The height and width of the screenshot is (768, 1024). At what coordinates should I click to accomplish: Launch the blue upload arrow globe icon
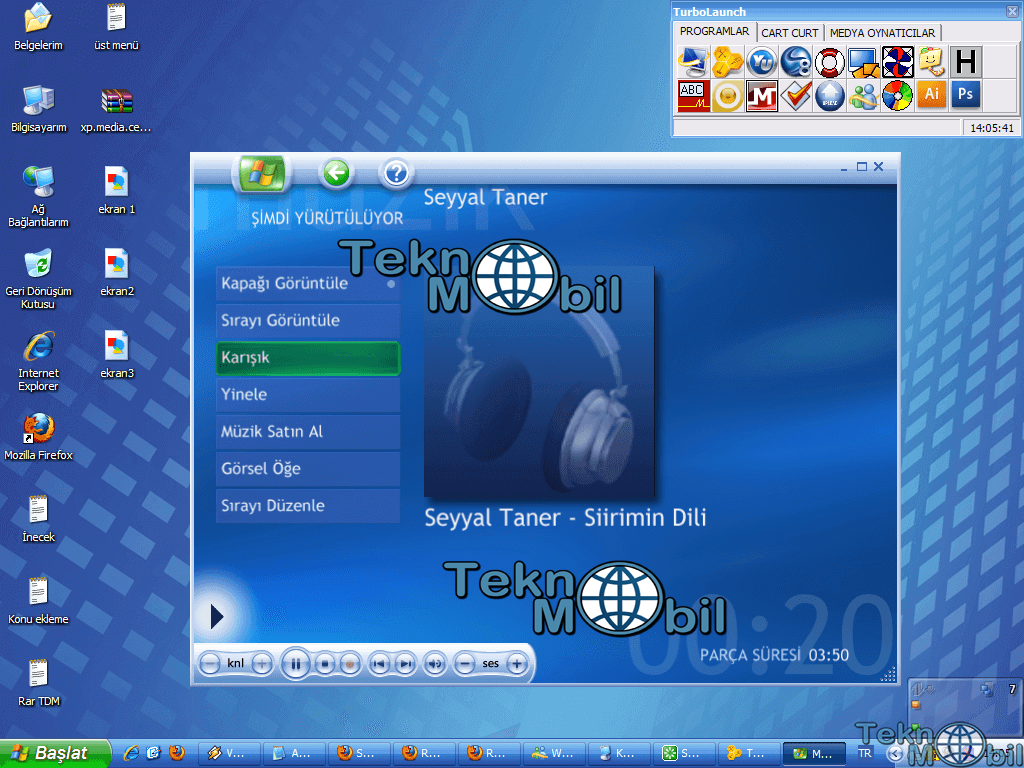point(829,96)
